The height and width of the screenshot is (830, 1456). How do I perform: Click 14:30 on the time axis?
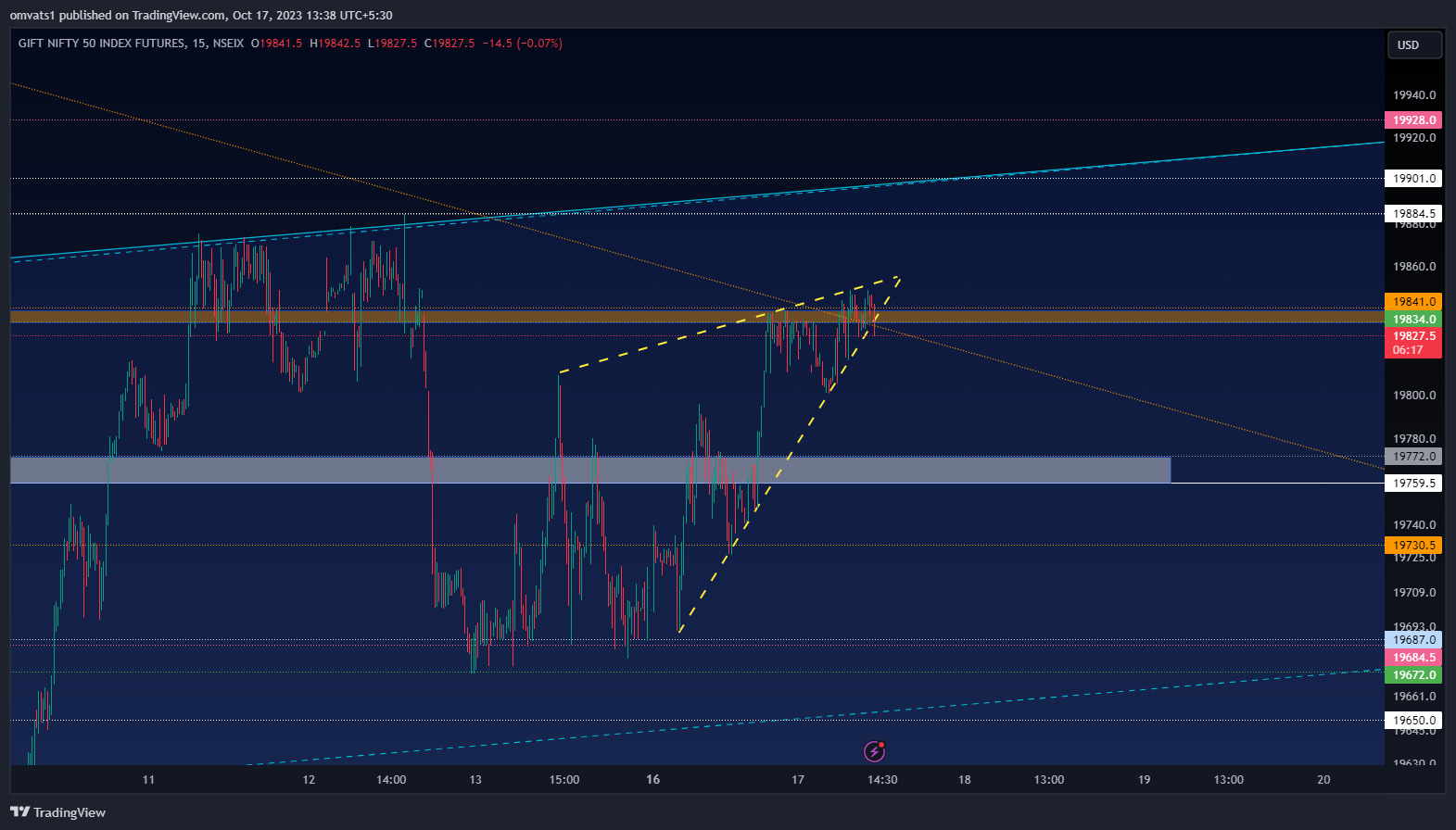882,780
